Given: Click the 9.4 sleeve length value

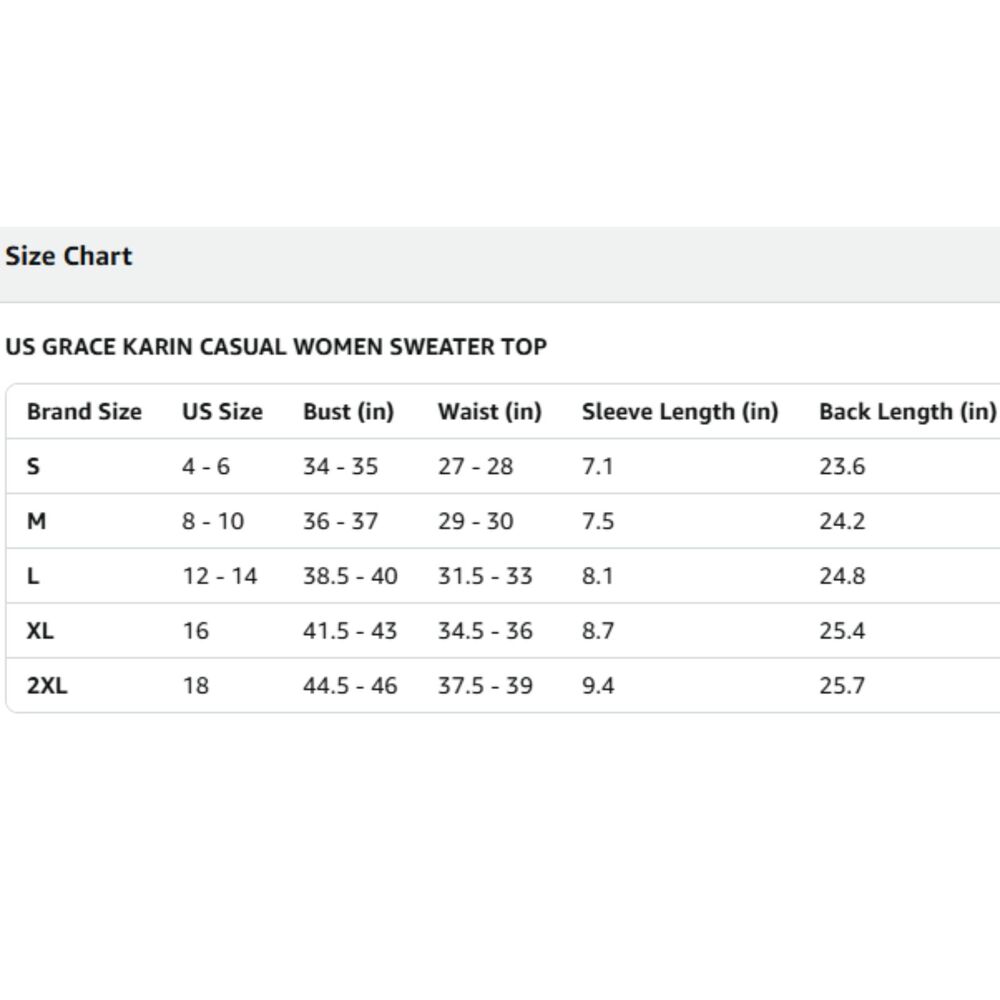Looking at the screenshot, I should click(598, 686).
